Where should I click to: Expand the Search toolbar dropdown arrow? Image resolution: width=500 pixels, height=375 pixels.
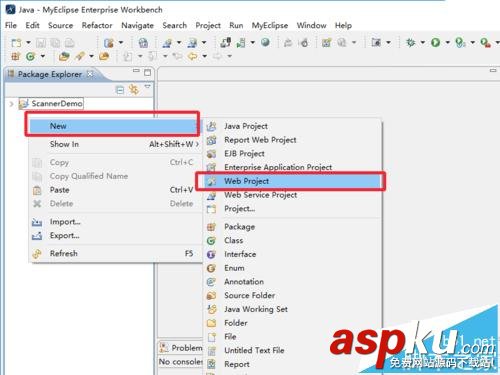(91, 56)
